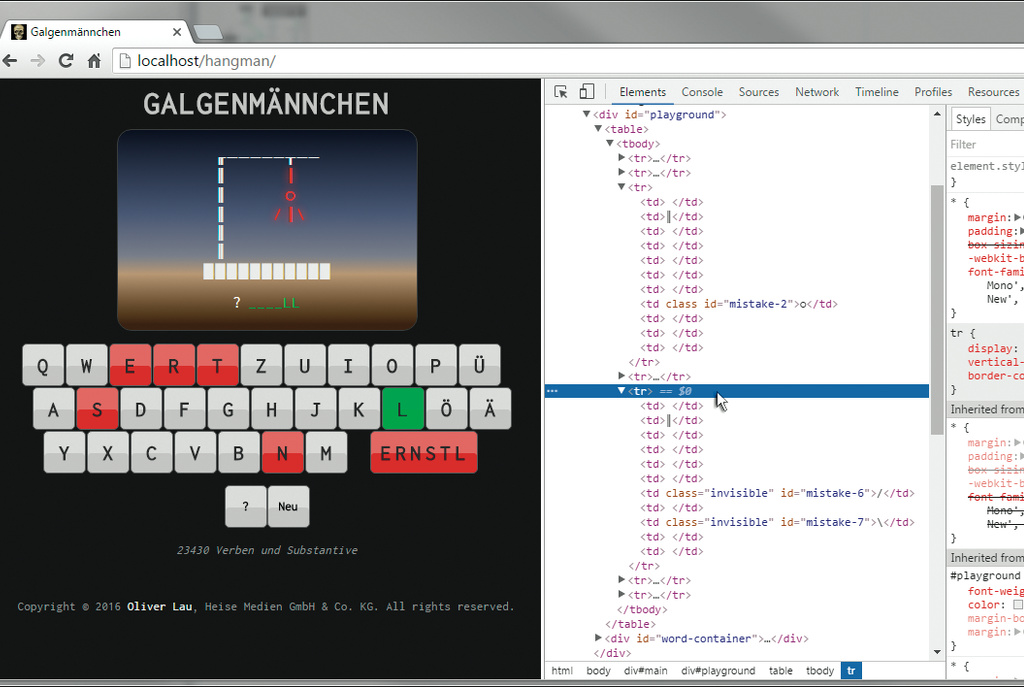Screen dimensions: 1024x687
Task: Open the Sources tab
Action: click(759, 92)
